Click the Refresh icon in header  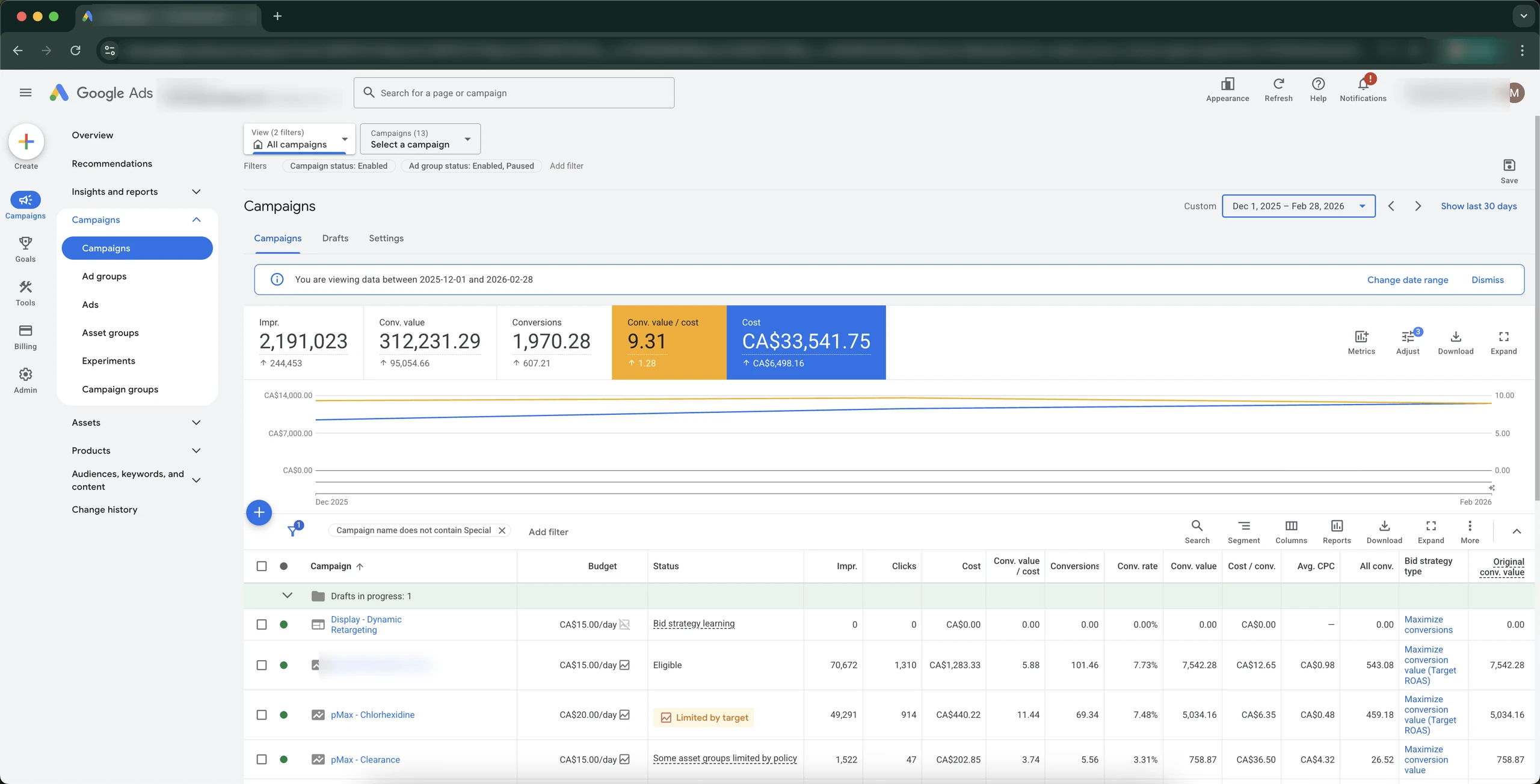1278,89
